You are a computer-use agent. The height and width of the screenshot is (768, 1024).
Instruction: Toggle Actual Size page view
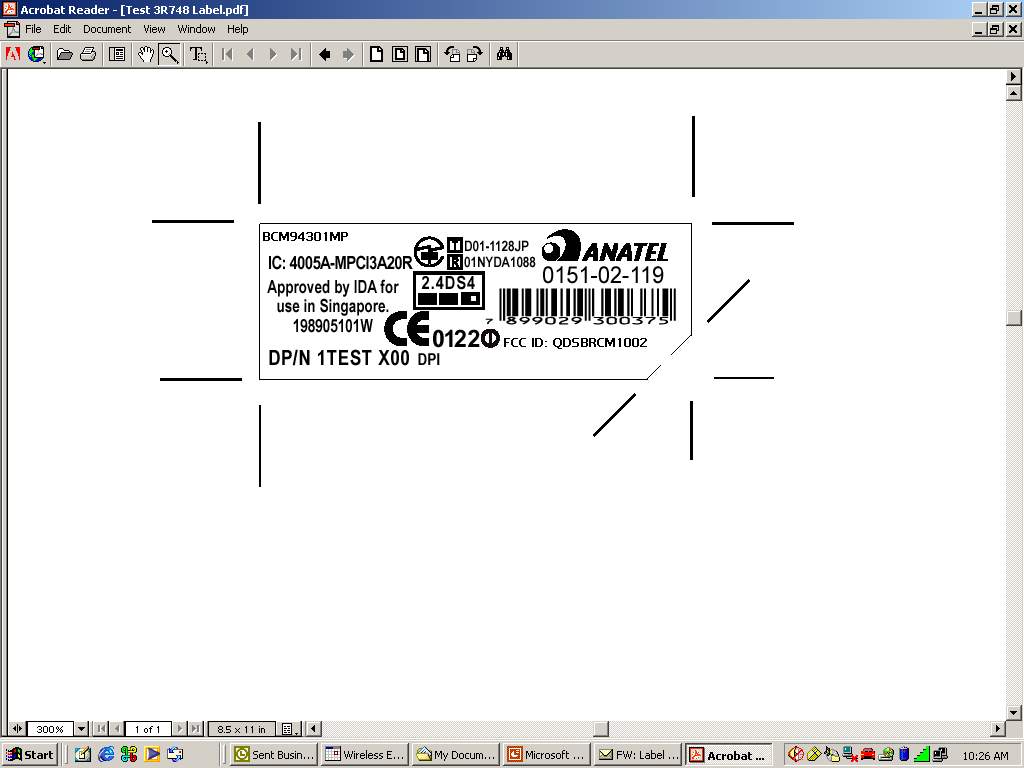376,54
